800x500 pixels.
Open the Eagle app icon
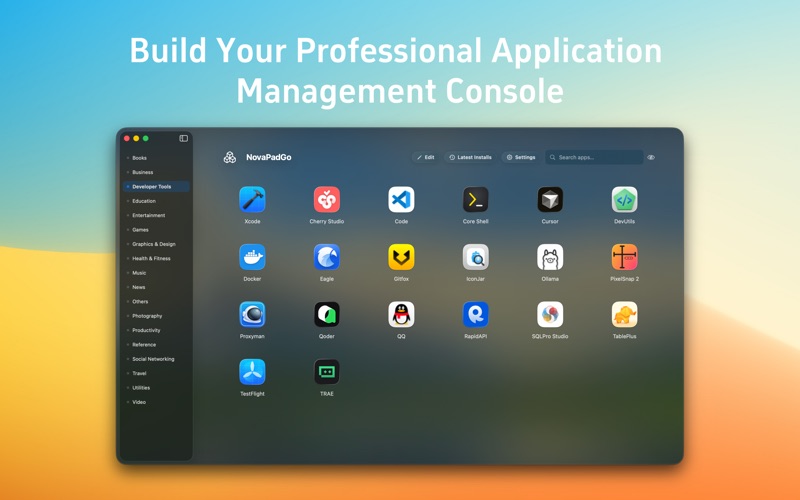click(327, 257)
